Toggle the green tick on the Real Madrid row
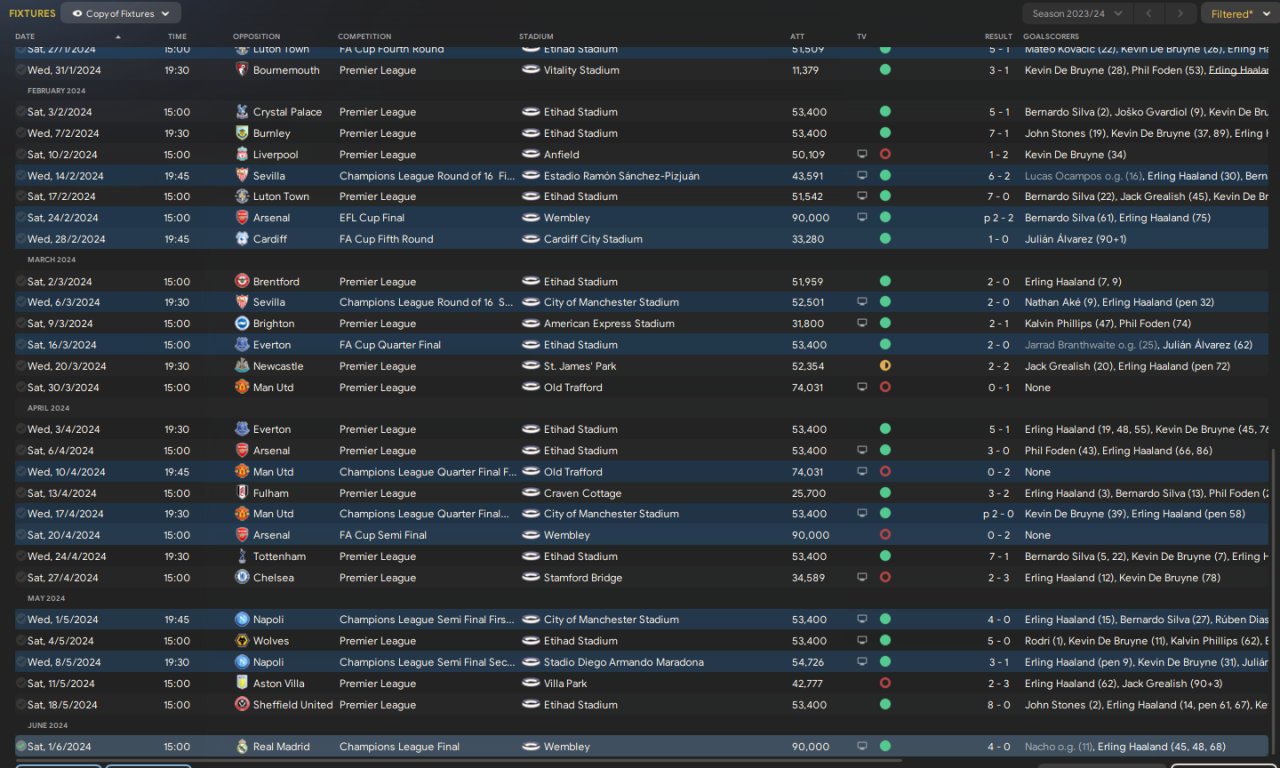Screen dimensions: 1280x768 21,747
